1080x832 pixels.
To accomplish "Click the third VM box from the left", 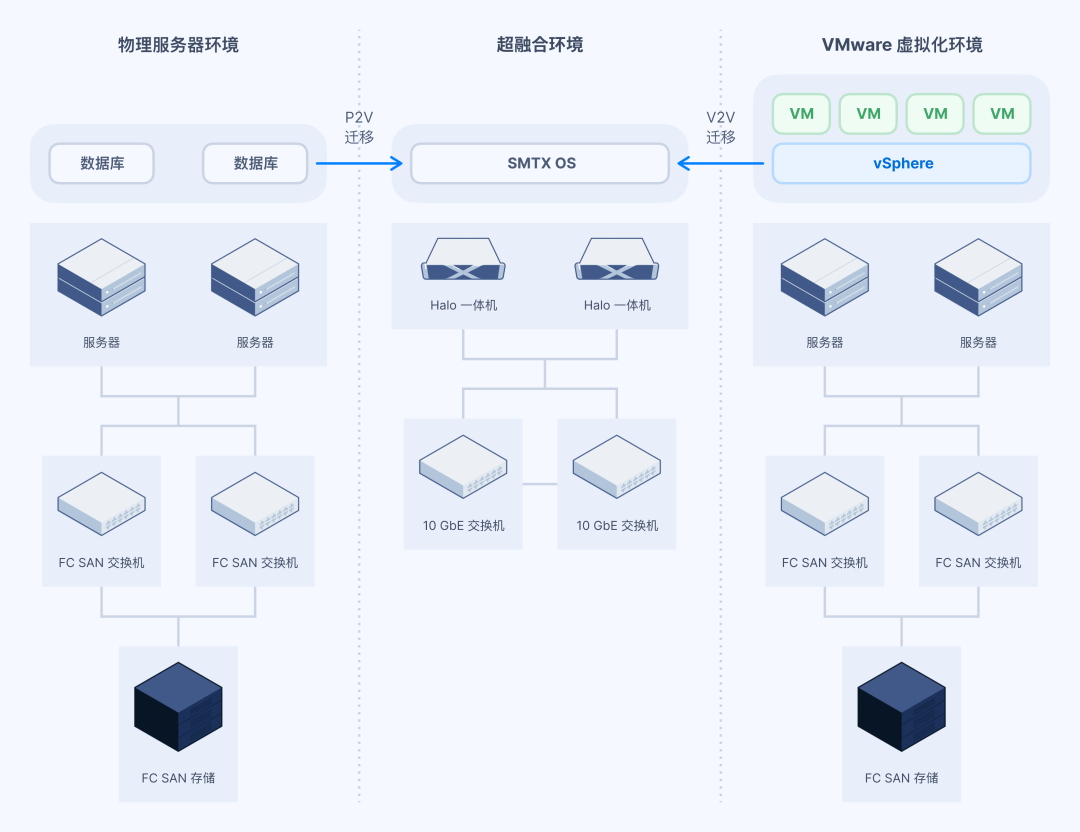I will pos(935,114).
